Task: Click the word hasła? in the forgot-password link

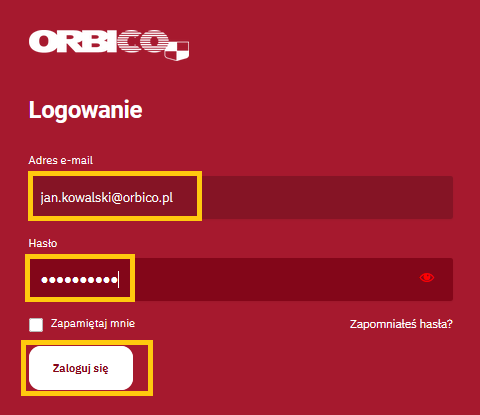Action: coord(436,324)
